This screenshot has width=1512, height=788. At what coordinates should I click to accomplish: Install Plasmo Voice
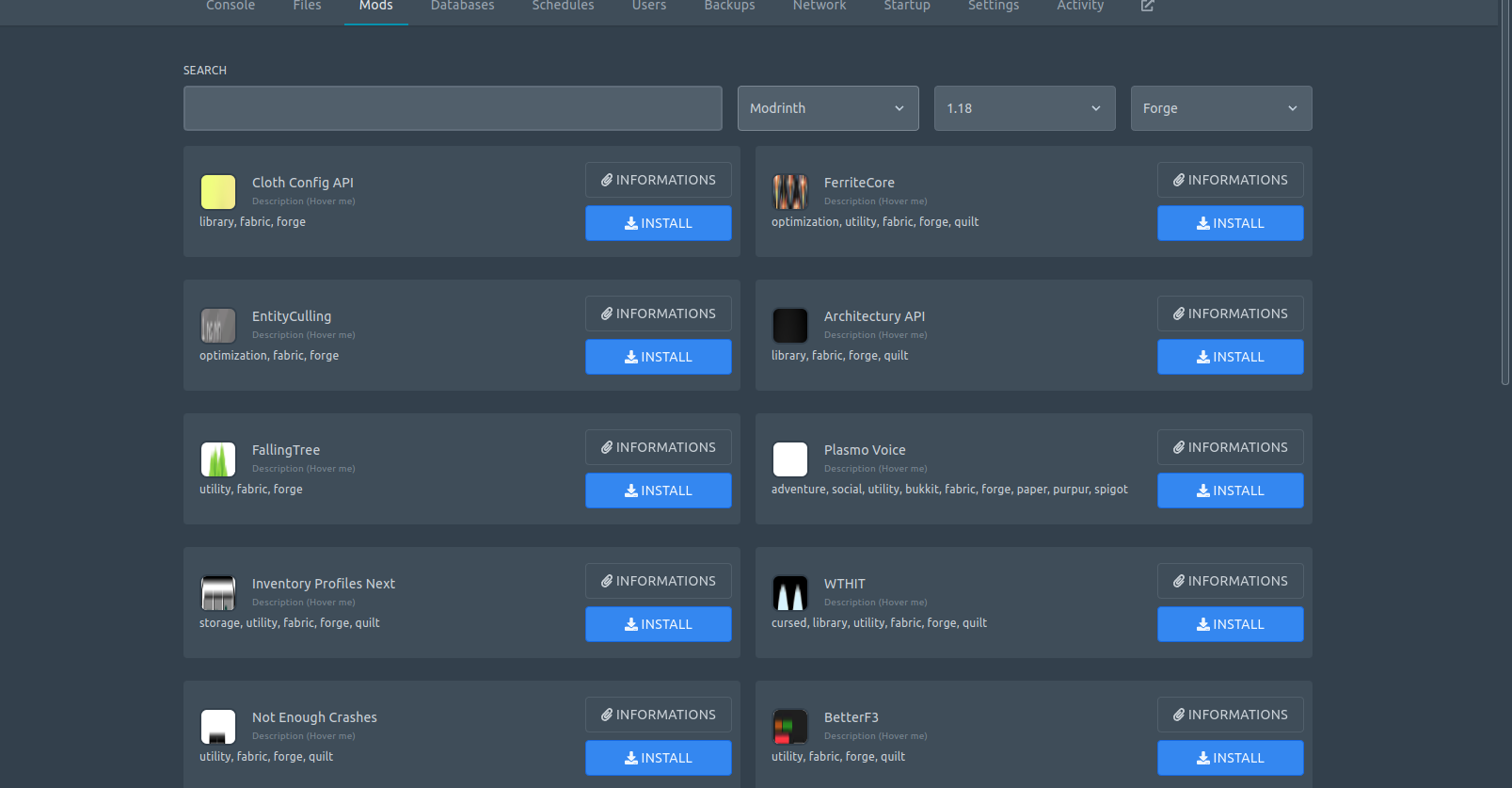point(1231,490)
